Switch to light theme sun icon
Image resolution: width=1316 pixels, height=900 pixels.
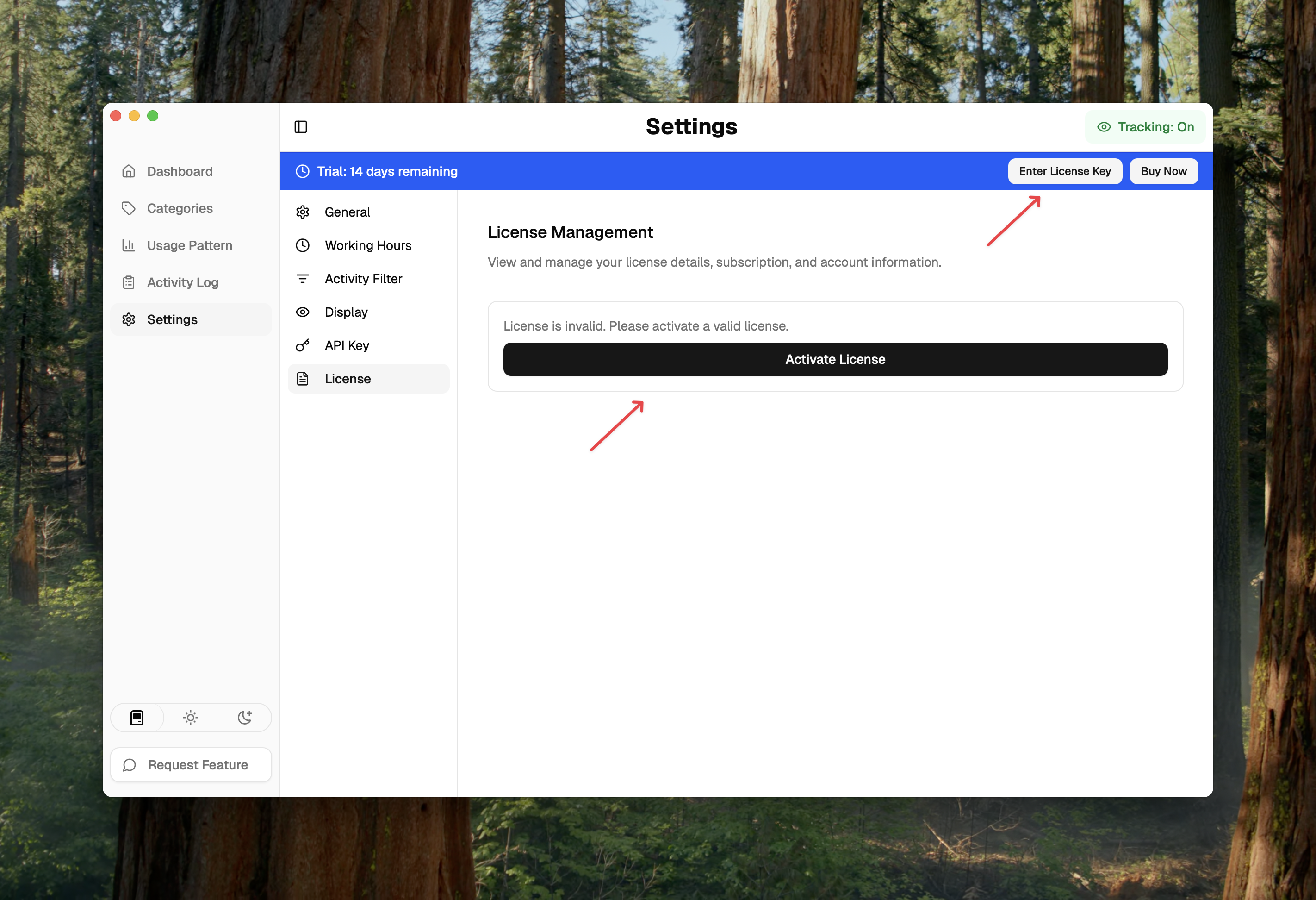point(191,718)
